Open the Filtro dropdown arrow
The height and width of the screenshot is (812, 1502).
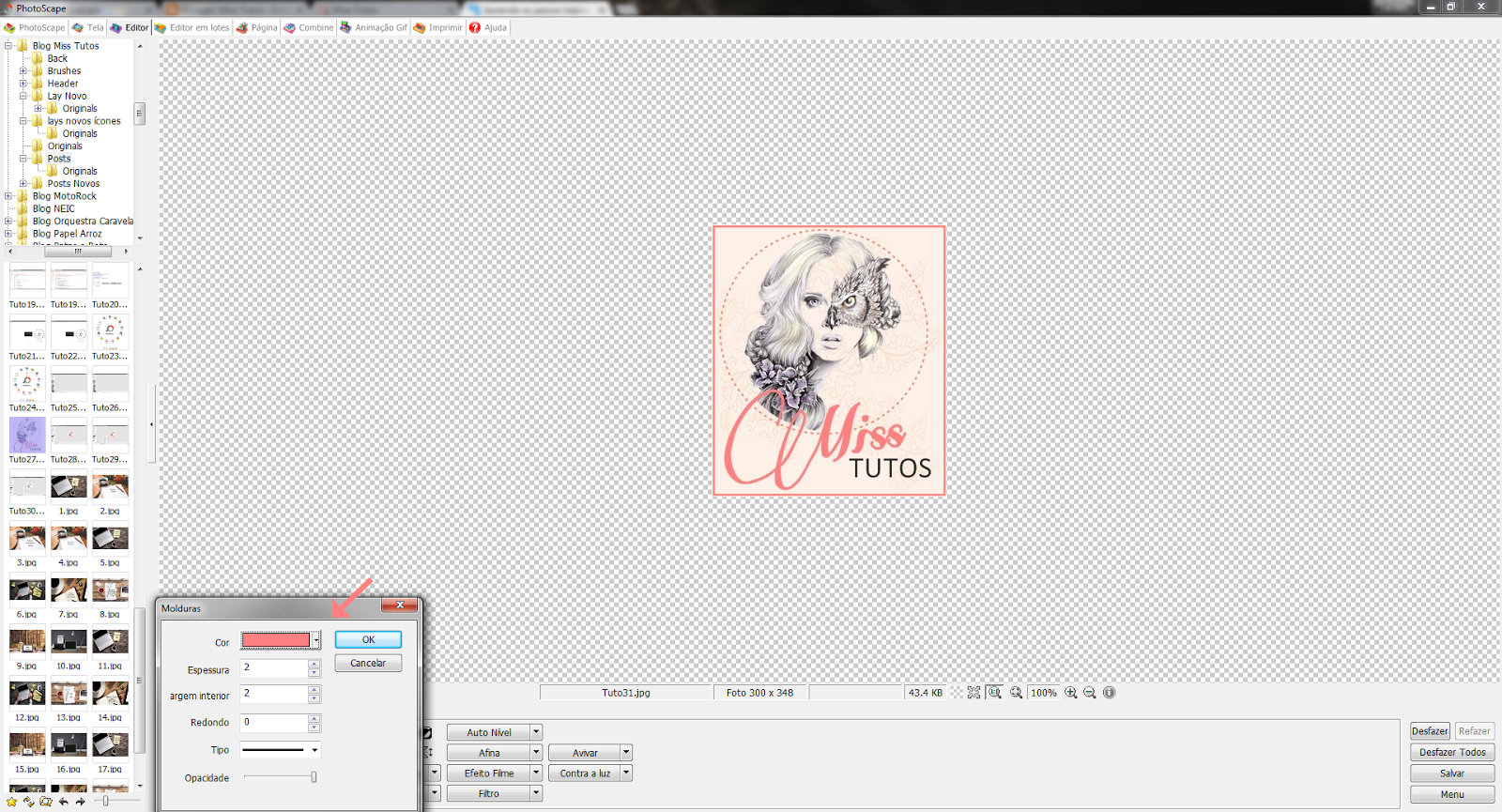tap(536, 793)
